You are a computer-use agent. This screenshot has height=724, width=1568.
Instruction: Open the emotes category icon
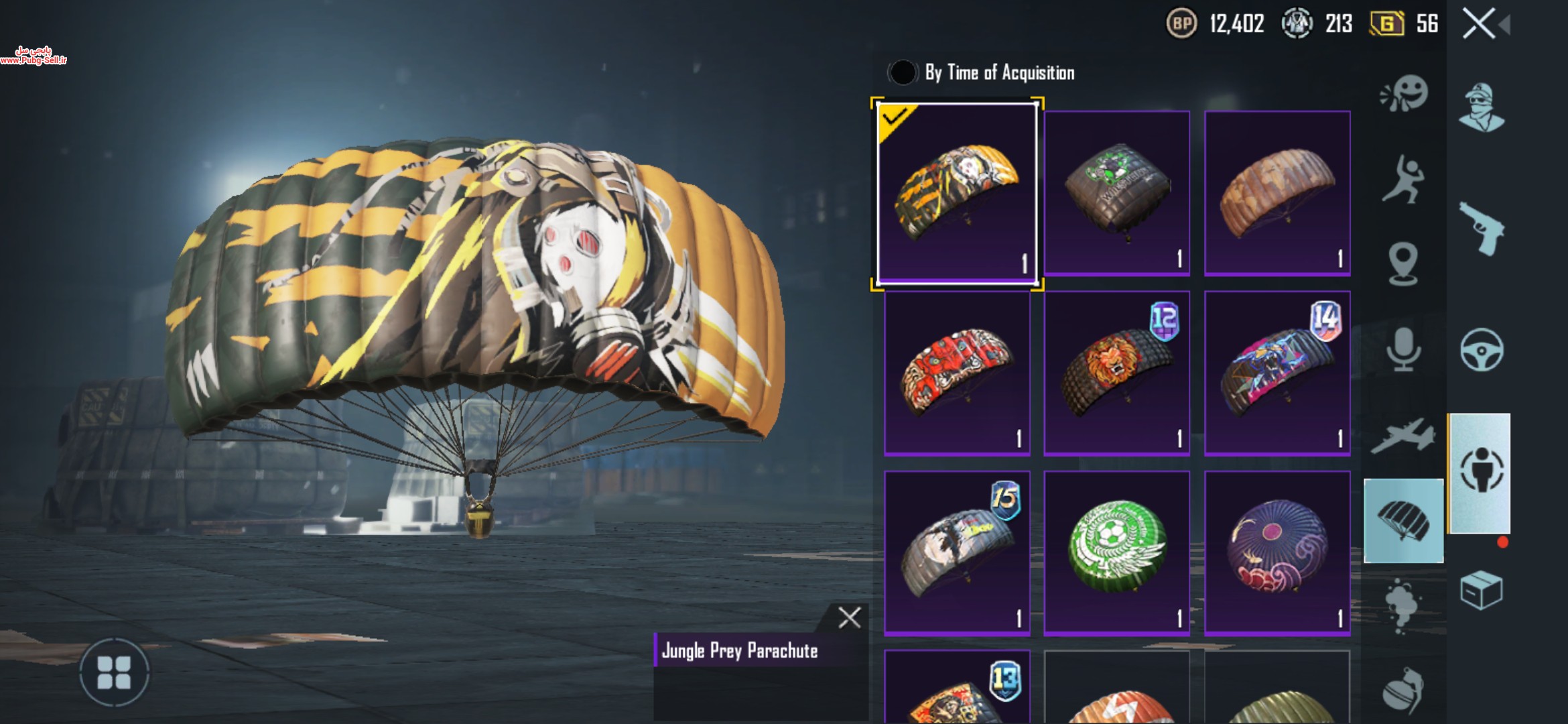pyautogui.click(x=1403, y=93)
